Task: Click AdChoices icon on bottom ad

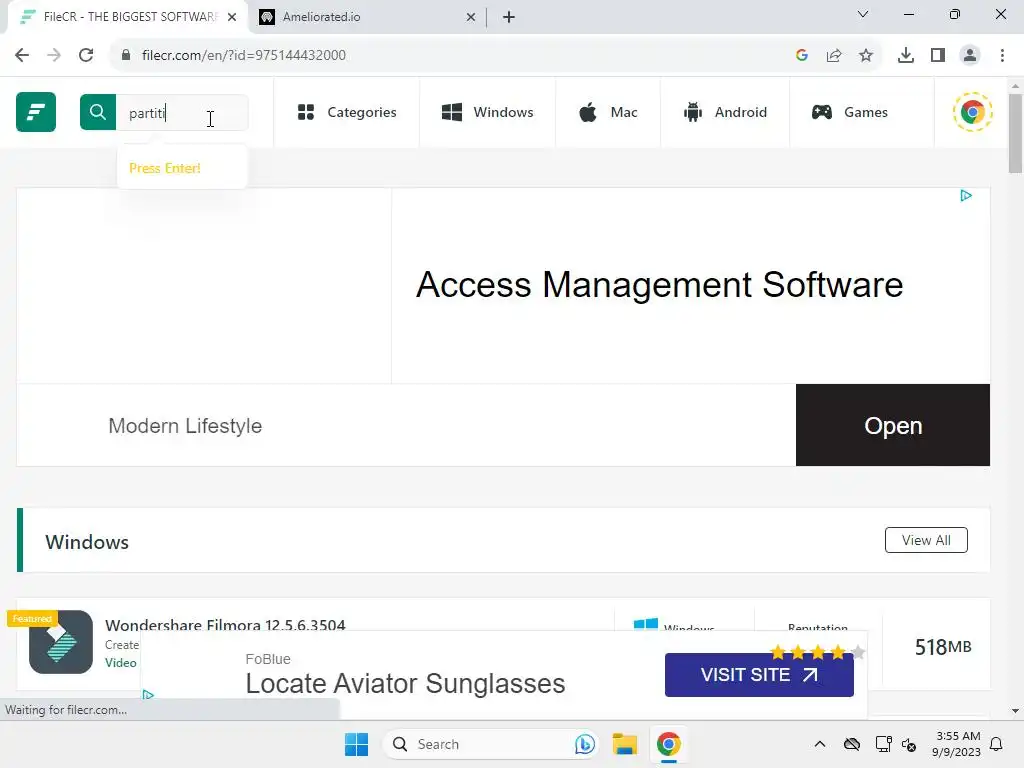Action: tap(148, 694)
